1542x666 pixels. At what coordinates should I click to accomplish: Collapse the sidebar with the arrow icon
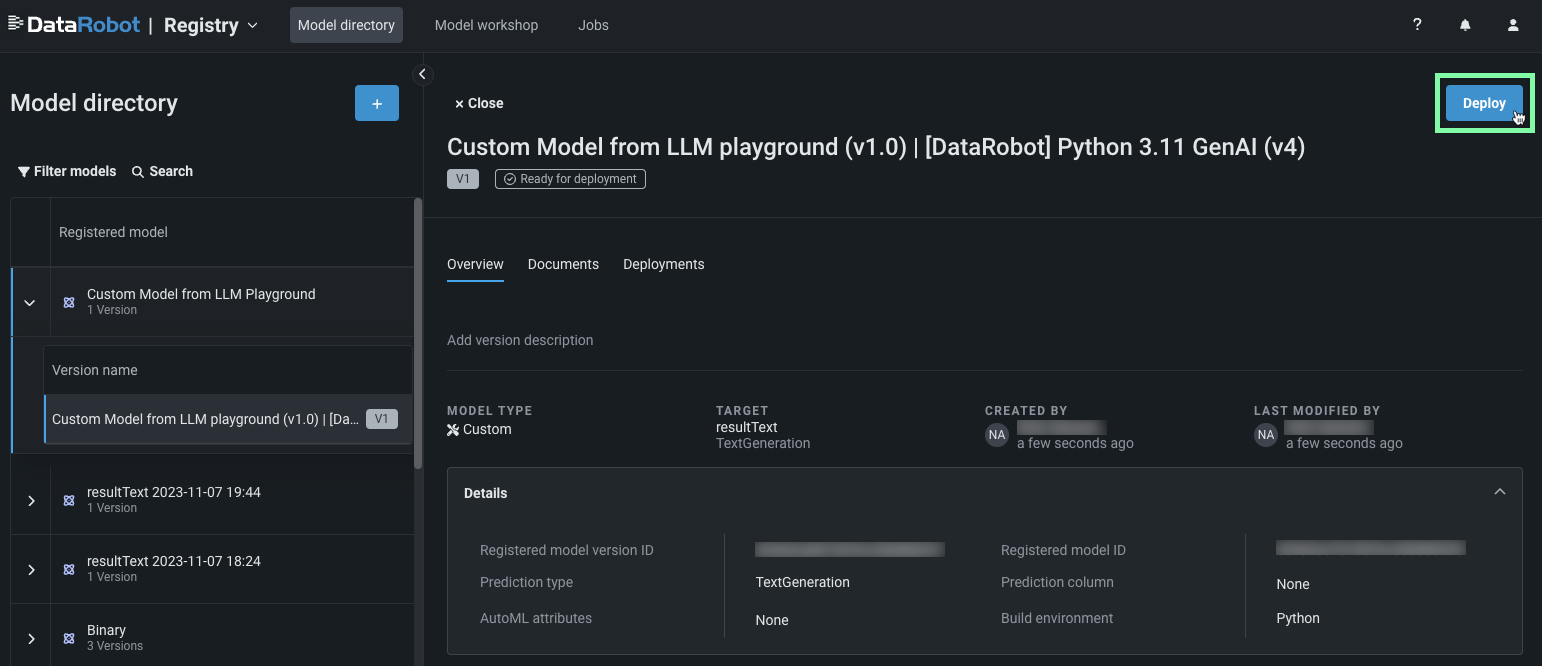(x=422, y=74)
